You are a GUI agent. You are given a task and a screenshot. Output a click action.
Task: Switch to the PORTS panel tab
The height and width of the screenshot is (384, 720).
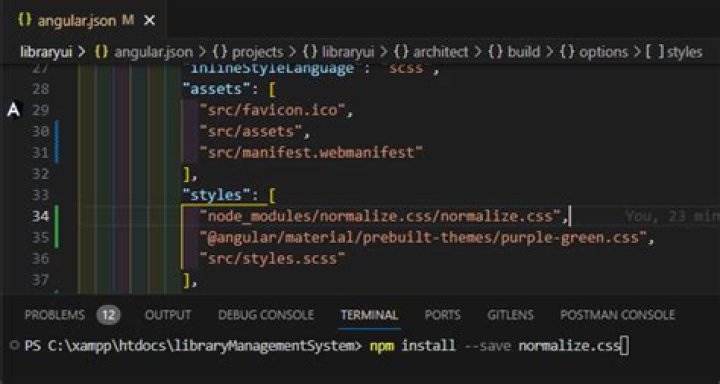coord(443,315)
